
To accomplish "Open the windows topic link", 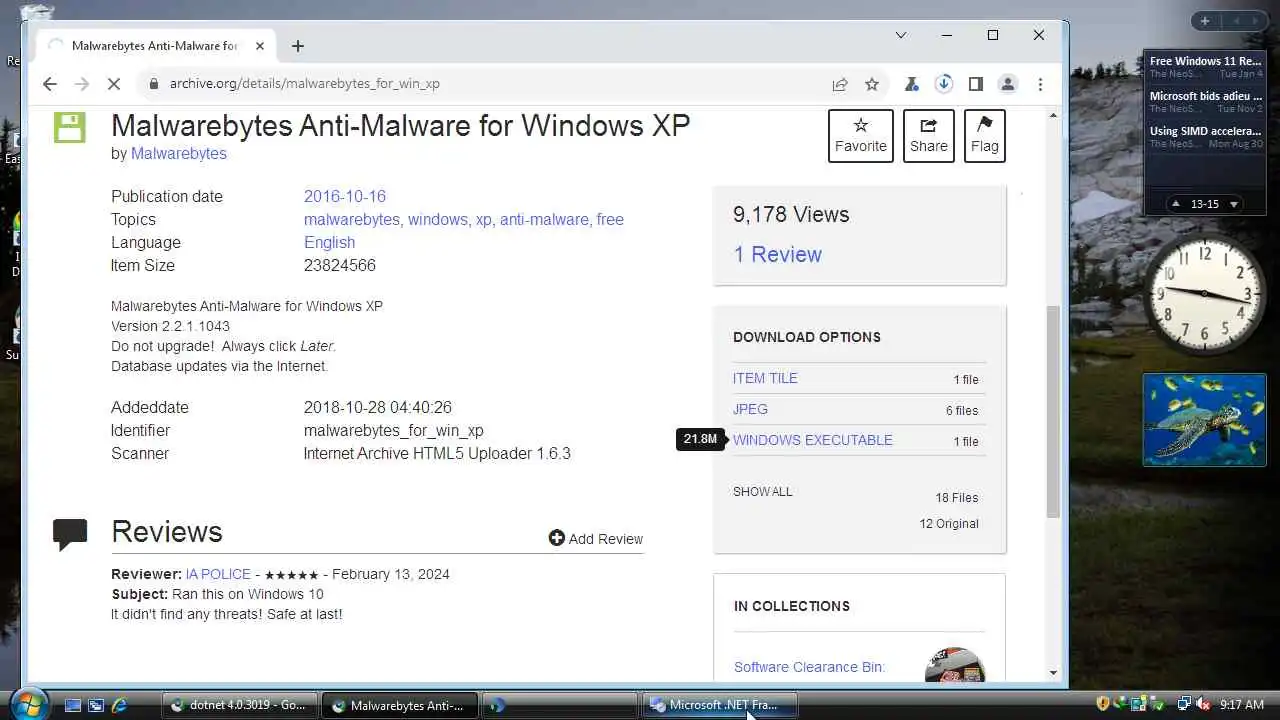I will [437, 219].
